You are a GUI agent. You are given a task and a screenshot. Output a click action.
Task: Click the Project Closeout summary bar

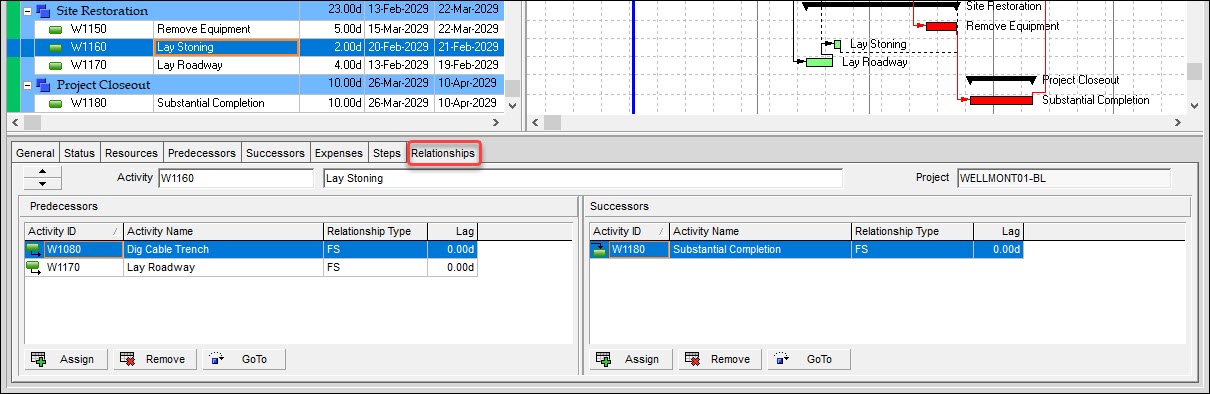coord(1001,79)
